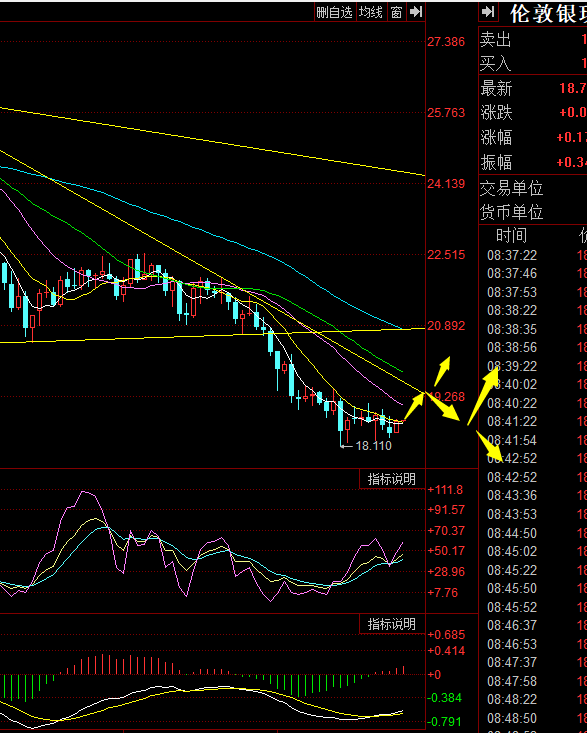587x733 pixels.
Task: Select the 08:37:22 tick row
Action: pos(533,255)
